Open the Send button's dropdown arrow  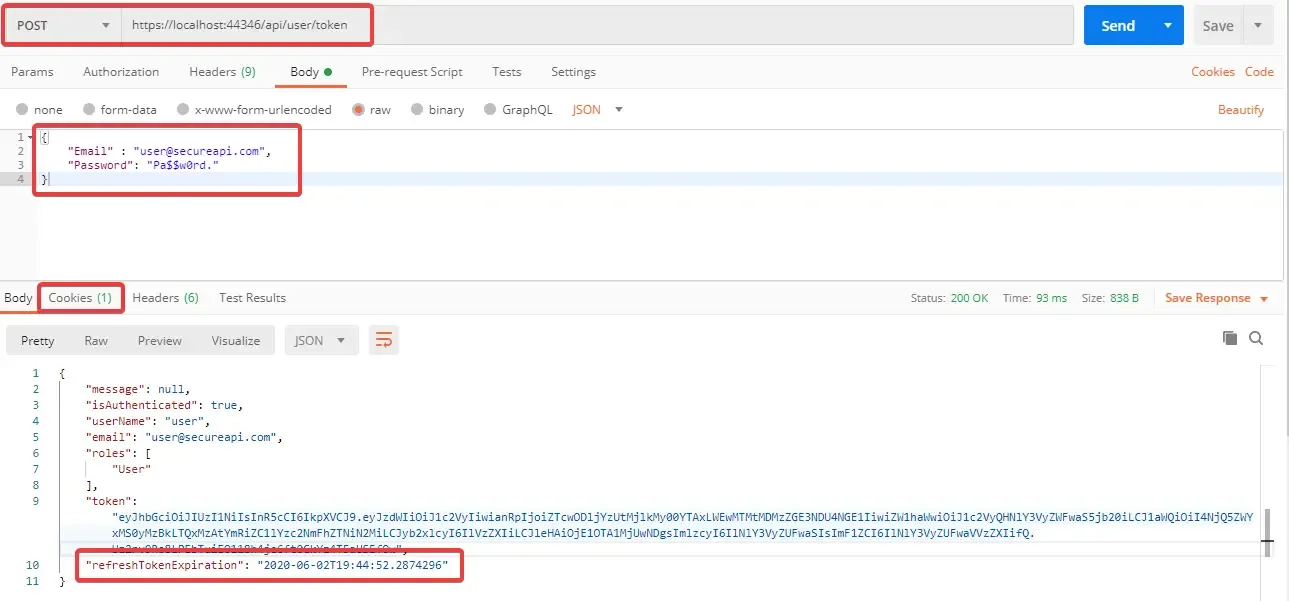tap(1167, 25)
